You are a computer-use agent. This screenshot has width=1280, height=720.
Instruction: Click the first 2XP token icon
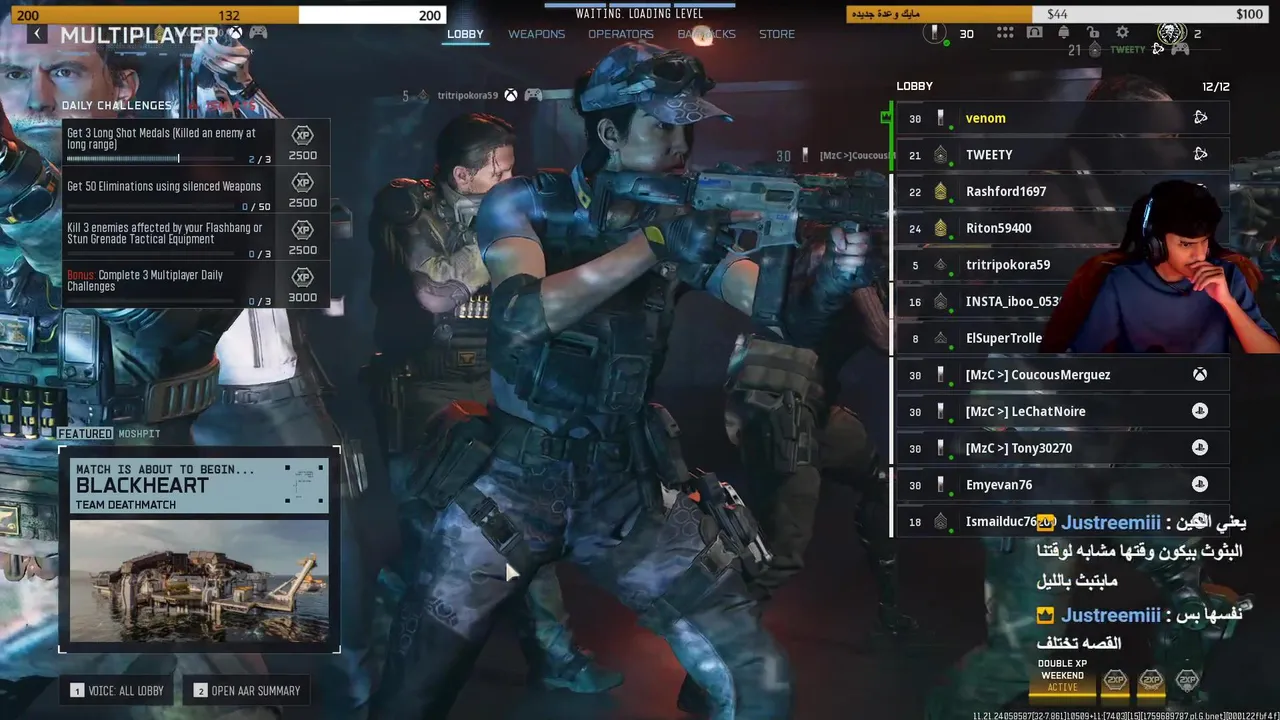click(1115, 681)
